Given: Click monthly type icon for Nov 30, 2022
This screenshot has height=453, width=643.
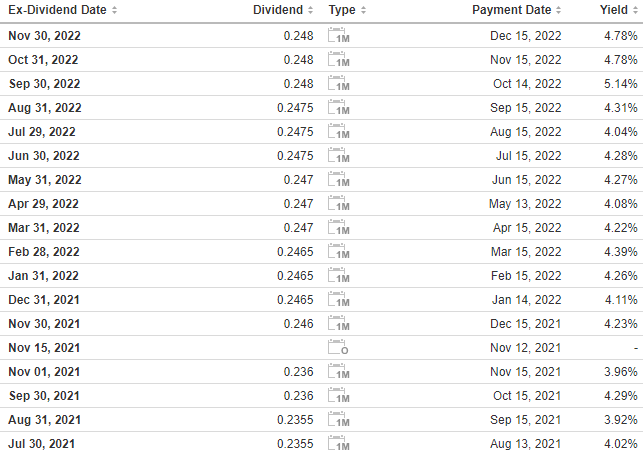Looking at the screenshot, I should [339, 36].
